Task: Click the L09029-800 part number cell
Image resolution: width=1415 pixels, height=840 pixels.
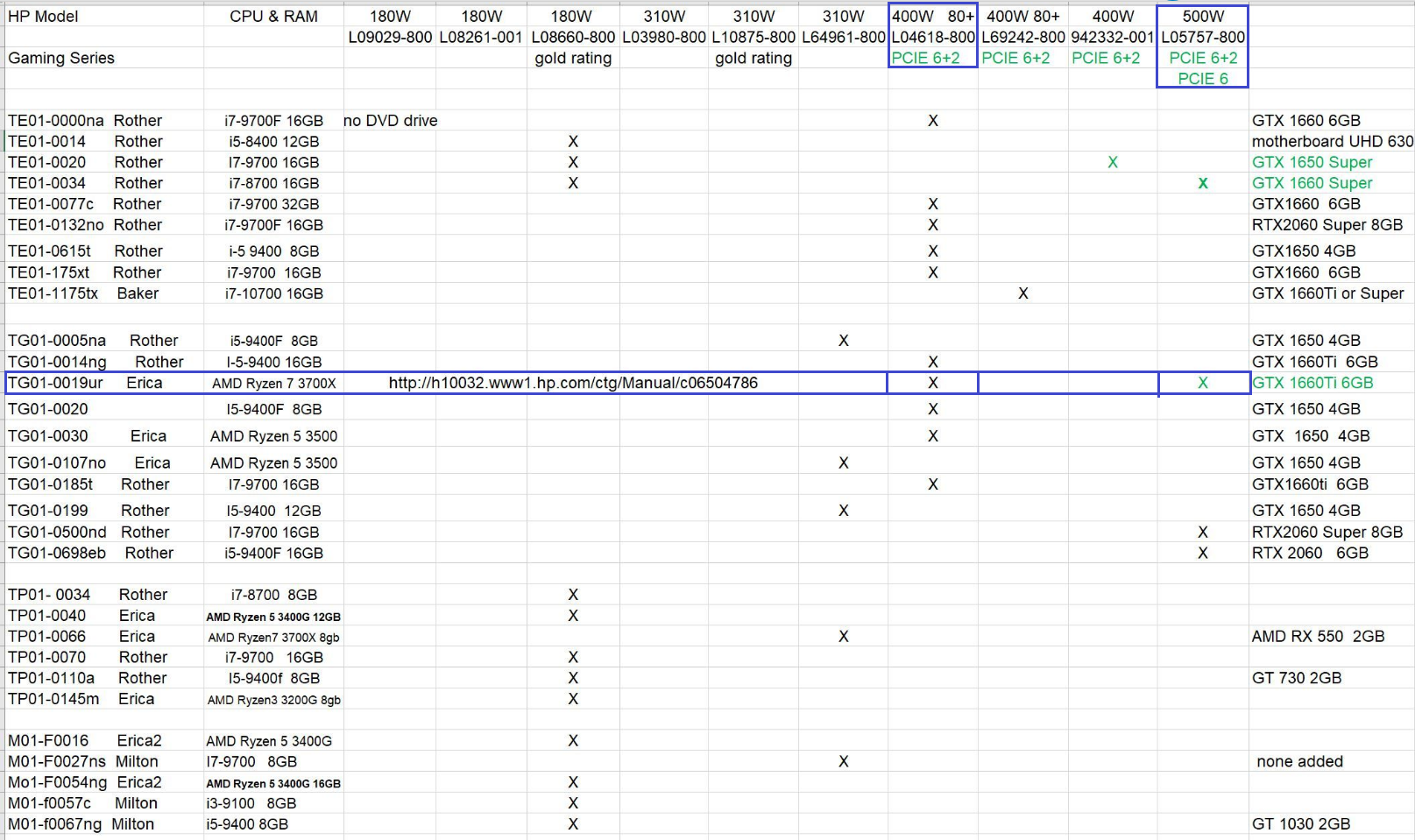Action: (390, 37)
